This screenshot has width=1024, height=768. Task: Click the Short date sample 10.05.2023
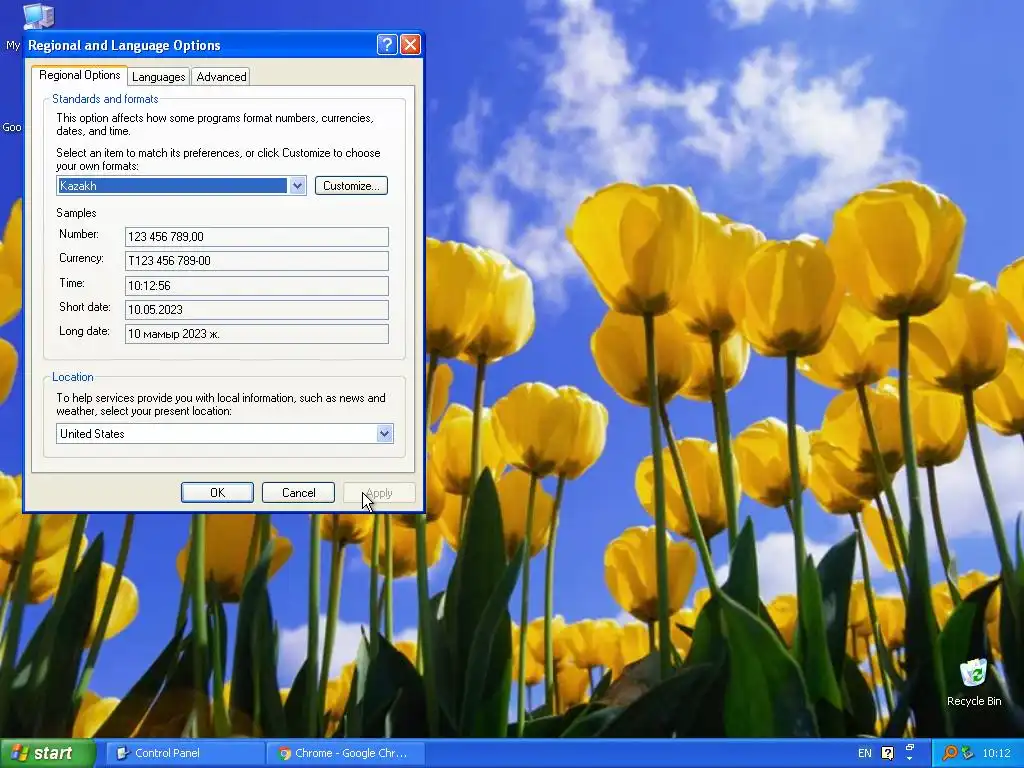pyautogui.click(x=257, y=310)
